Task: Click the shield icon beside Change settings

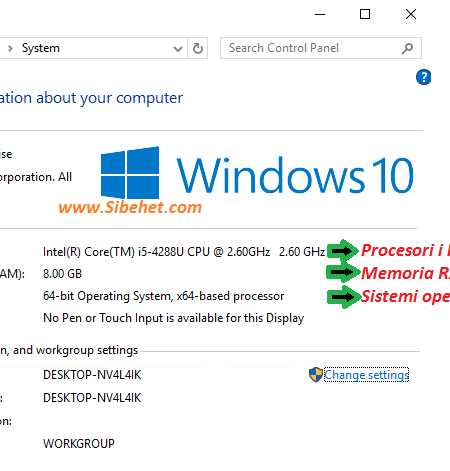Action: [315, 375]
